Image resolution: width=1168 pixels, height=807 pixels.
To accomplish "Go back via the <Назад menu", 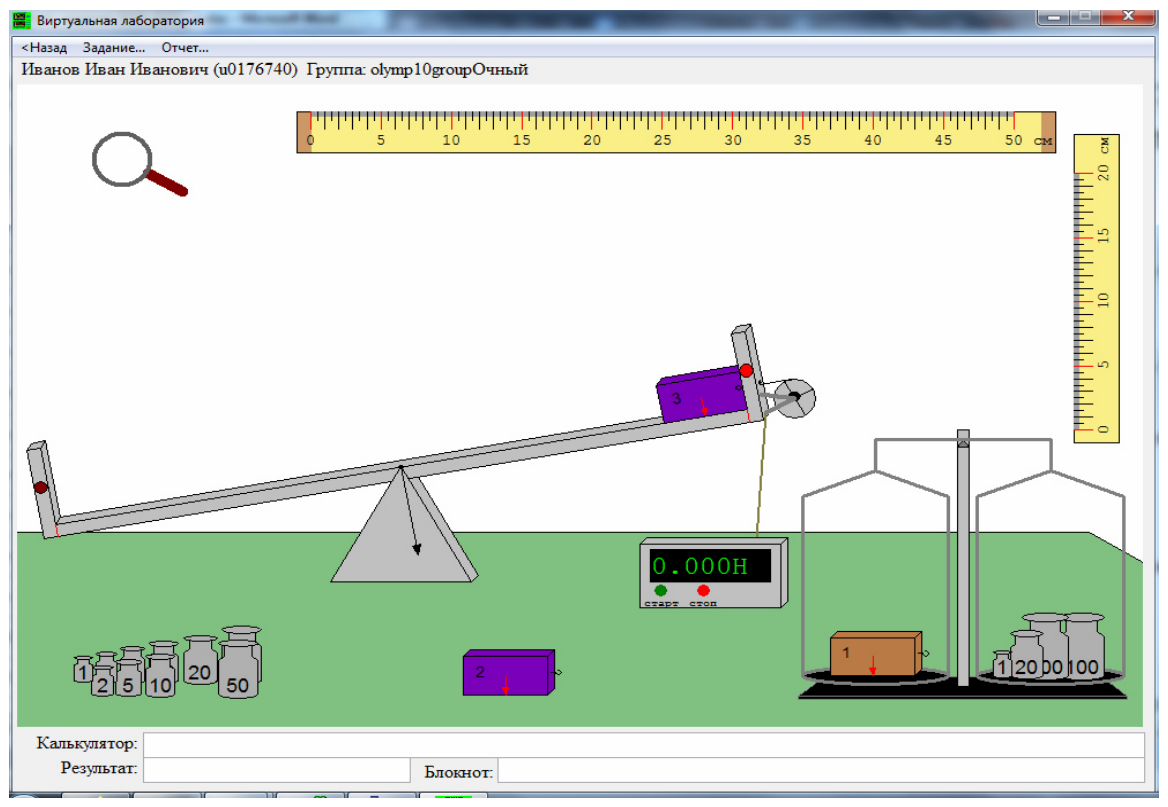I will point(44,48).
